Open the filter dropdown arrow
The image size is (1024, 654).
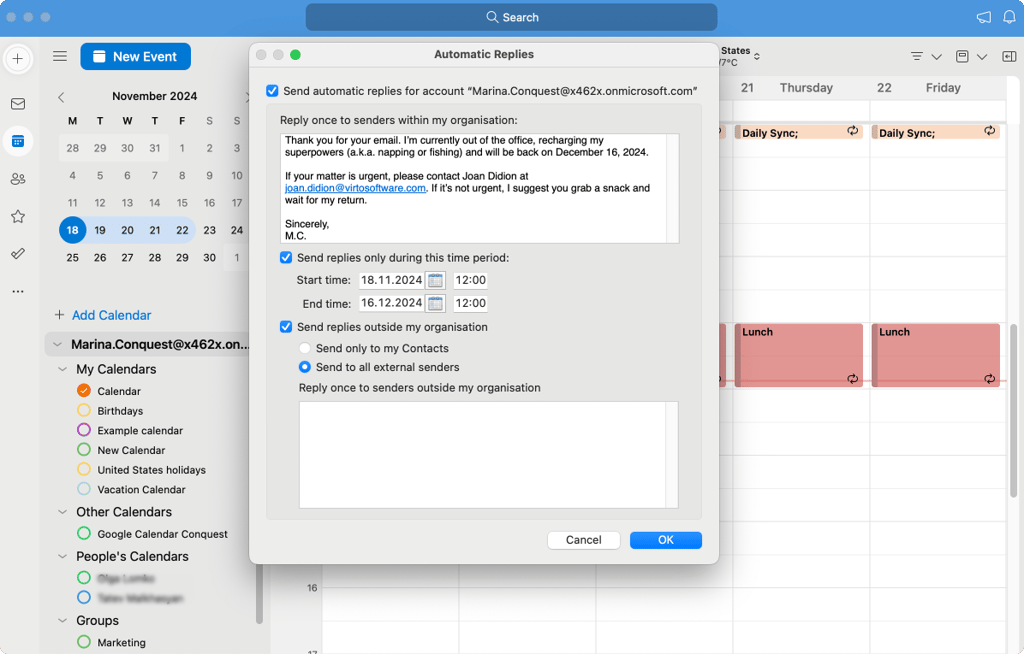pyautogui.click(x=936, y=57)
